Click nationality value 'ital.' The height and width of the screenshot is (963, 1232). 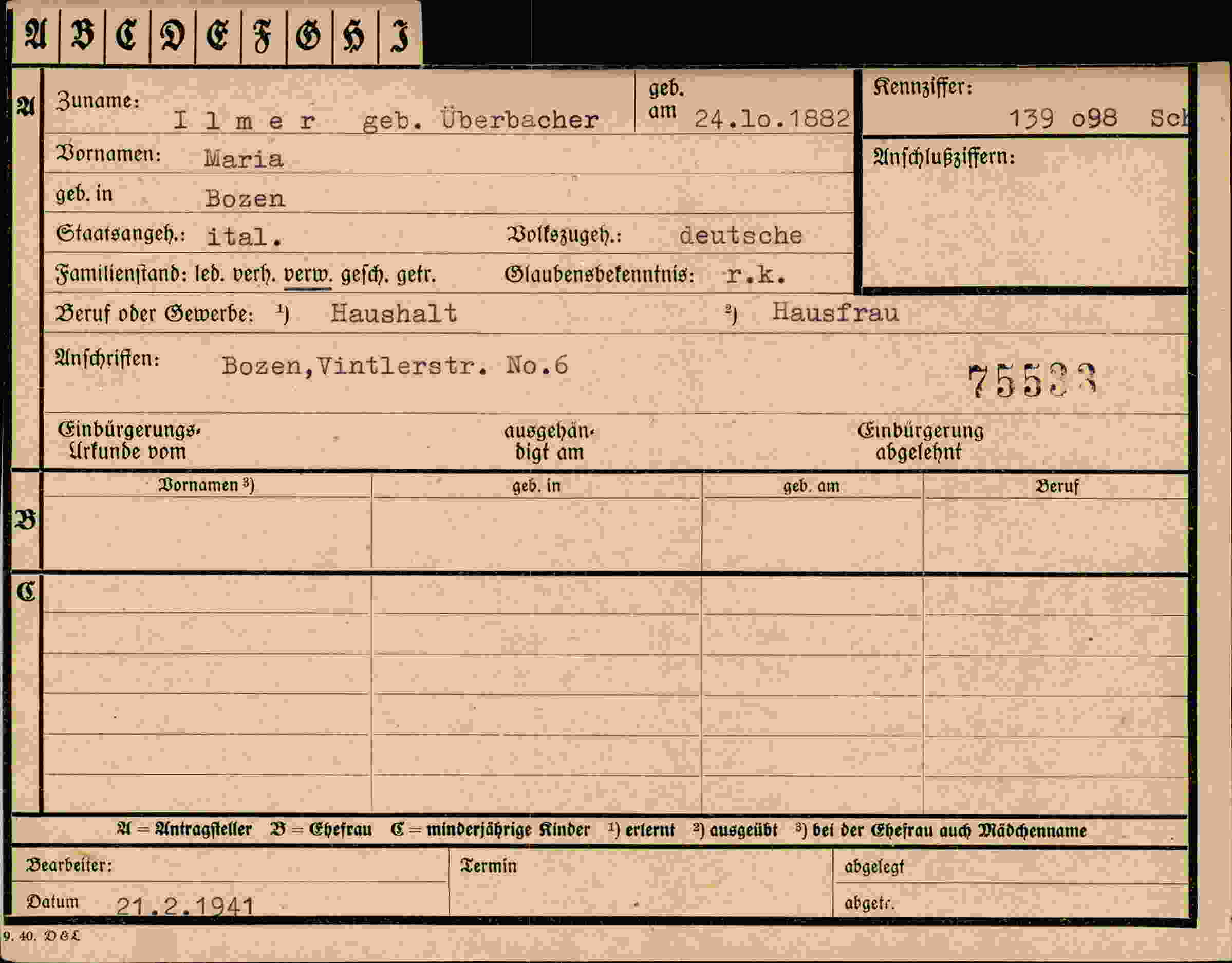pyautogui.click(x=244, y=236)
